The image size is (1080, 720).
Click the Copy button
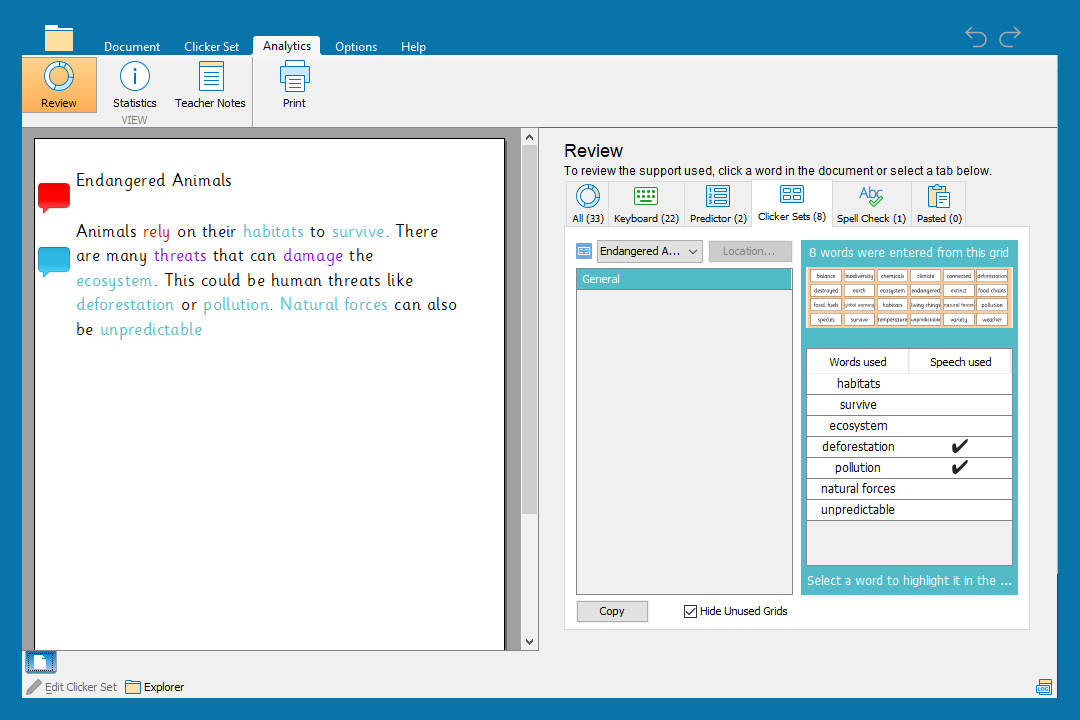point(612,611)
